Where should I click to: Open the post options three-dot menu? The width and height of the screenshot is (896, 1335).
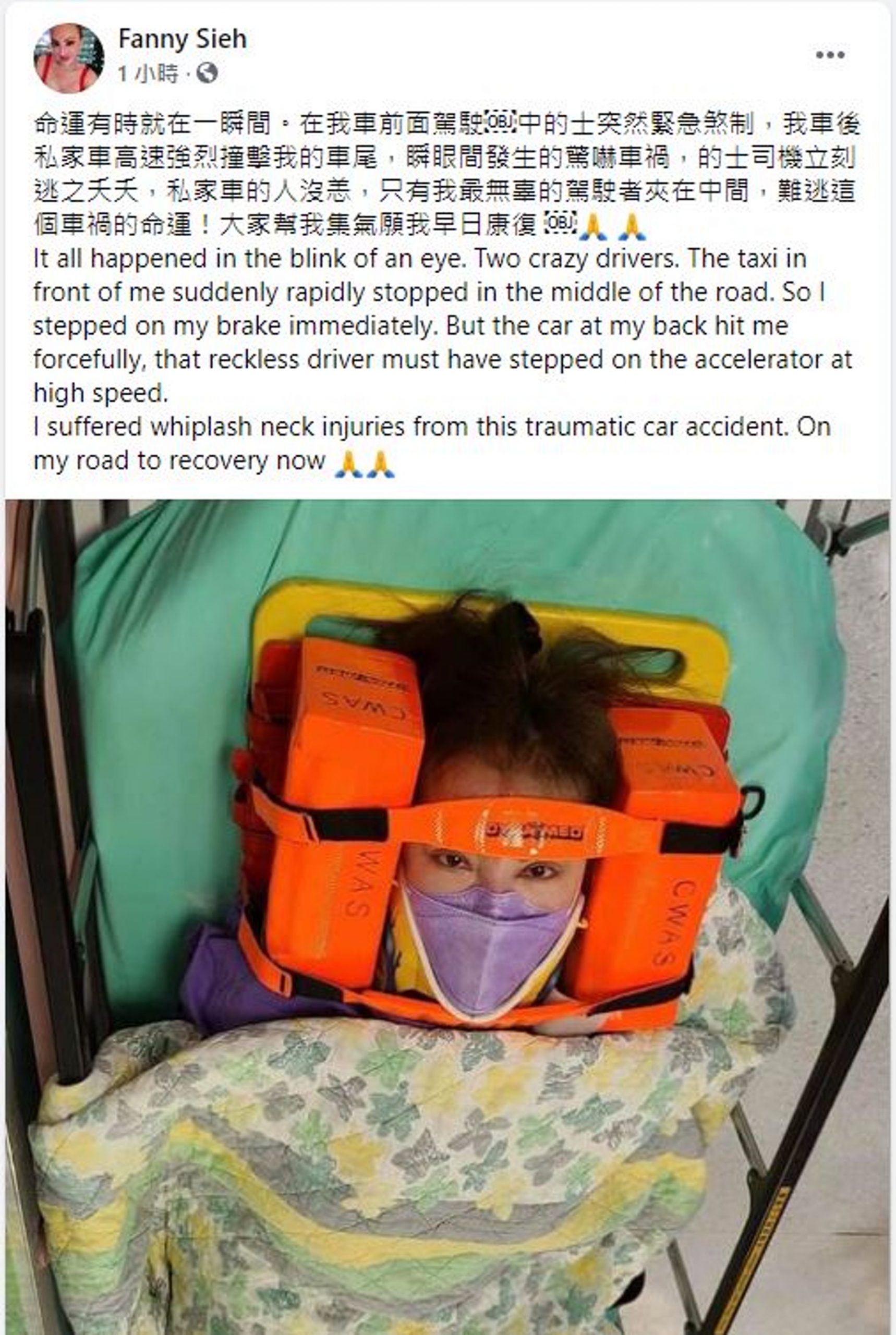[830, 55]
